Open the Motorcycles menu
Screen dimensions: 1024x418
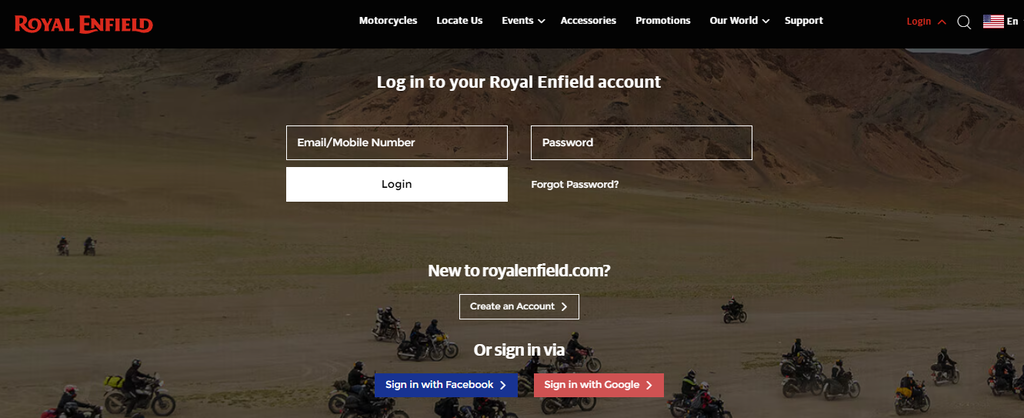coord(388,20)
